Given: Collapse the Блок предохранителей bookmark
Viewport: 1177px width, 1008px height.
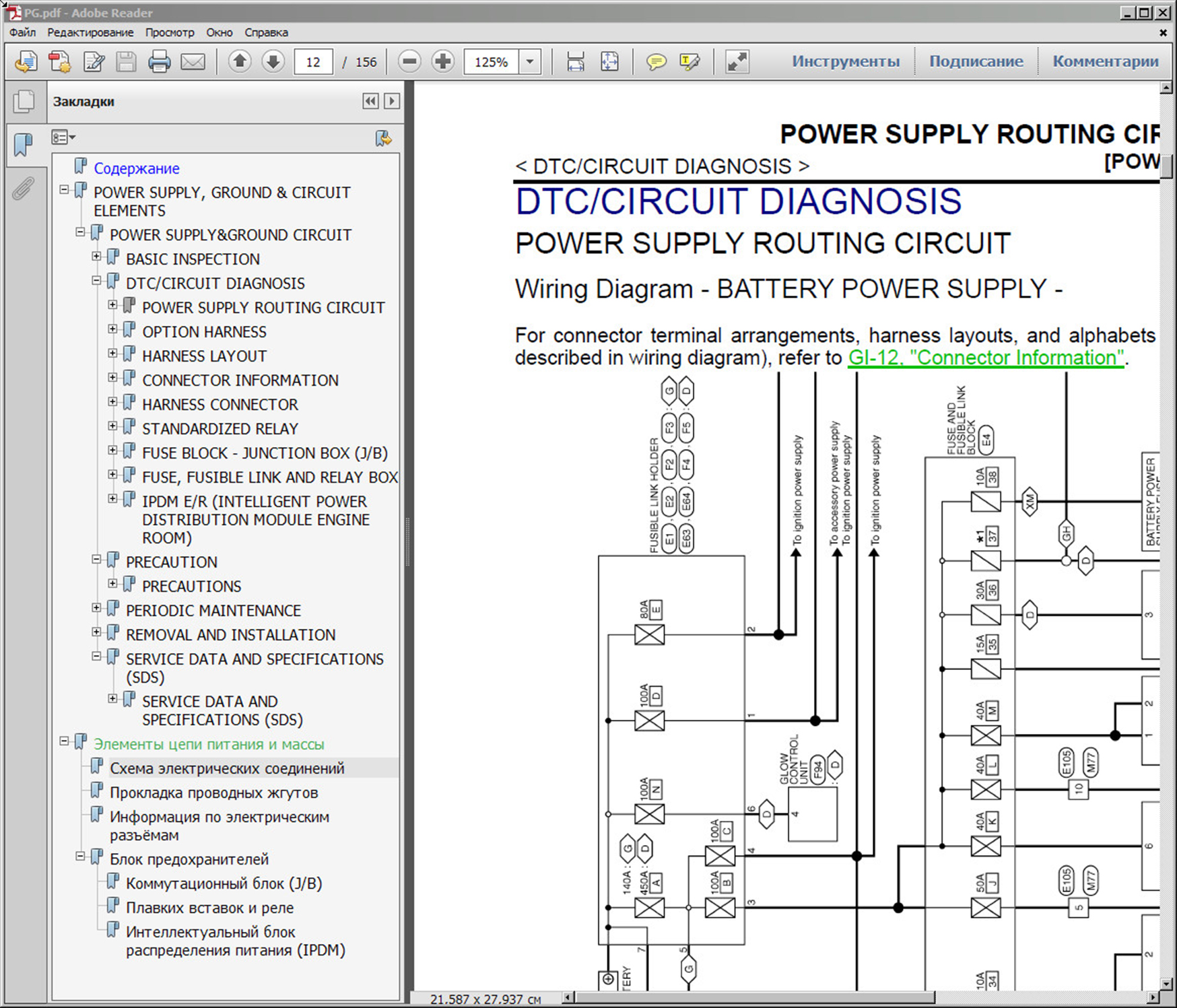Looking at the screenshot, I should 80,856.
